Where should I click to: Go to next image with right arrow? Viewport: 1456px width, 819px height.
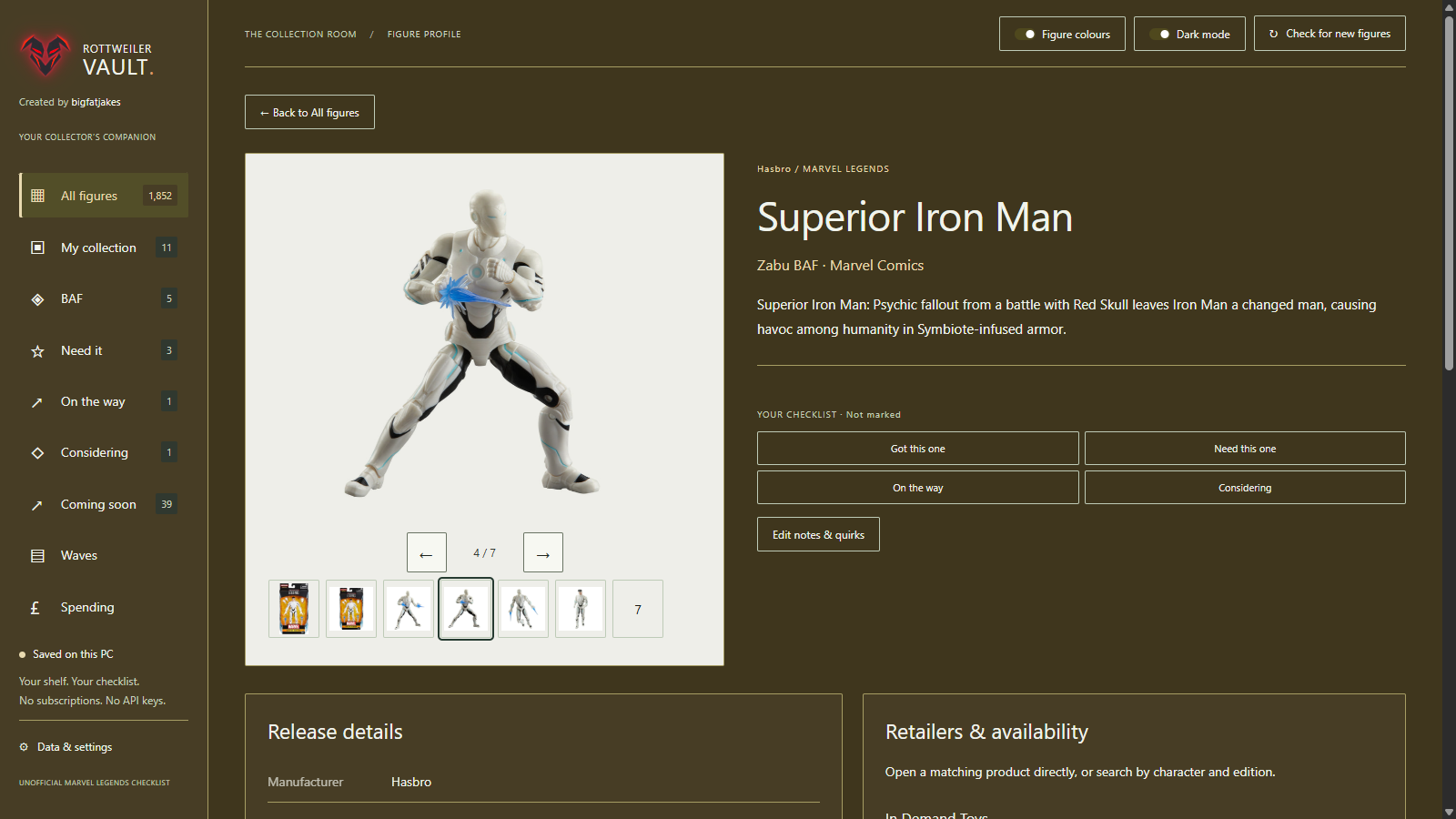[543, 552]
